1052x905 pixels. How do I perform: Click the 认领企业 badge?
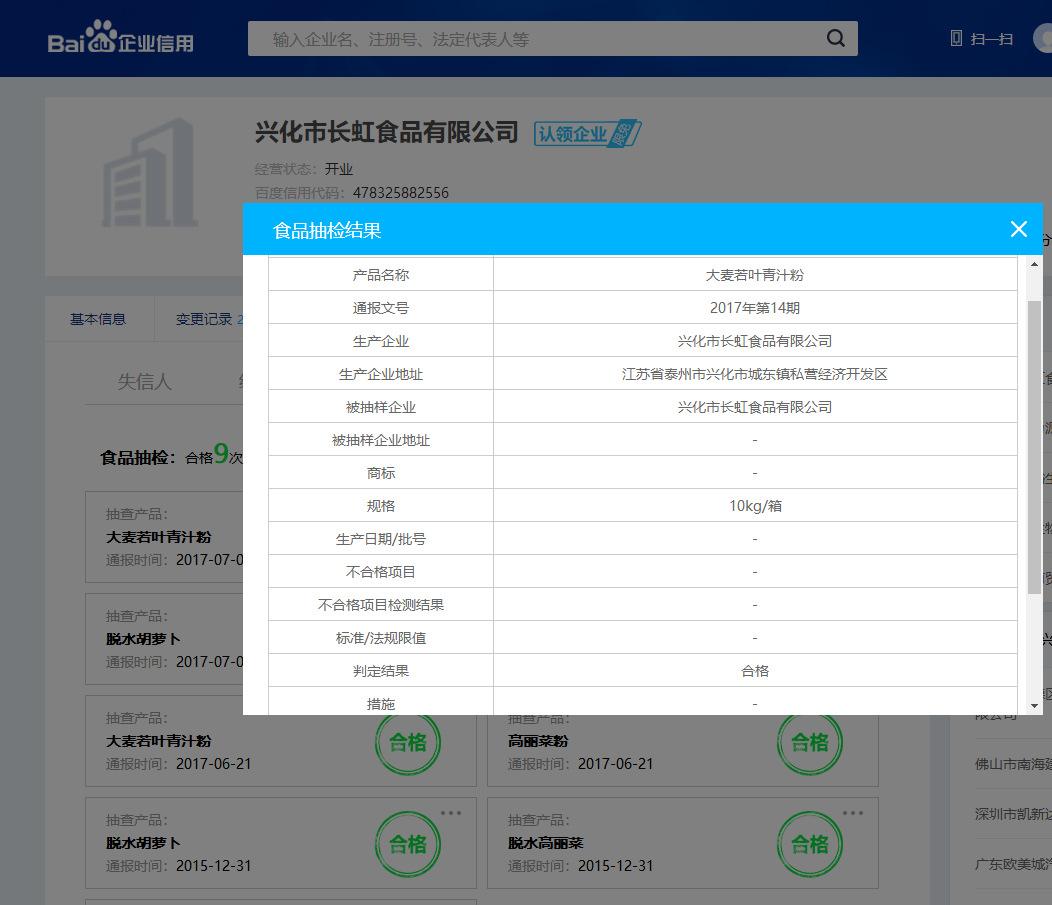pyautogui.click(x=586, y=133)
